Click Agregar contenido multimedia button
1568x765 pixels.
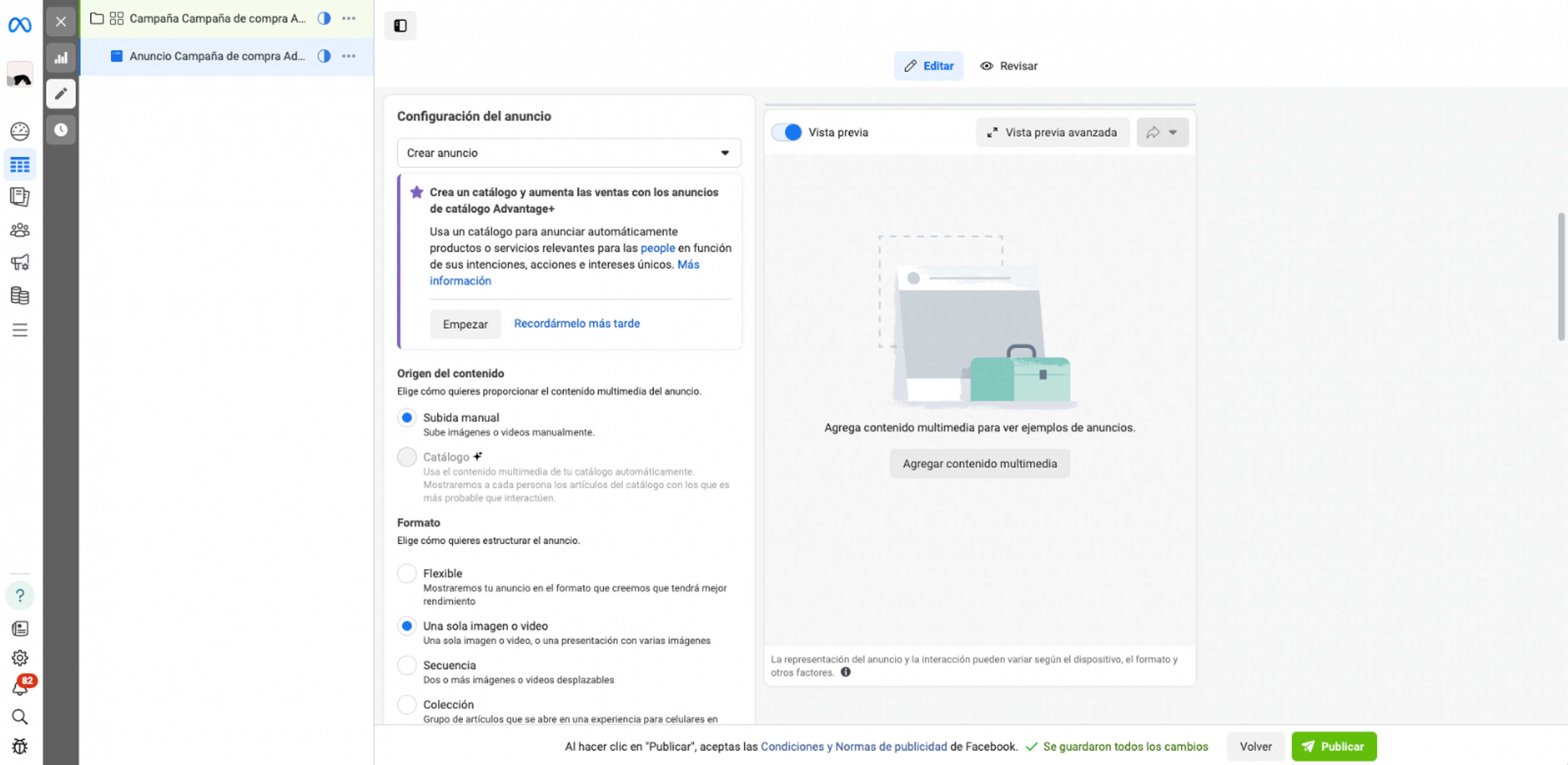point(980,463)
